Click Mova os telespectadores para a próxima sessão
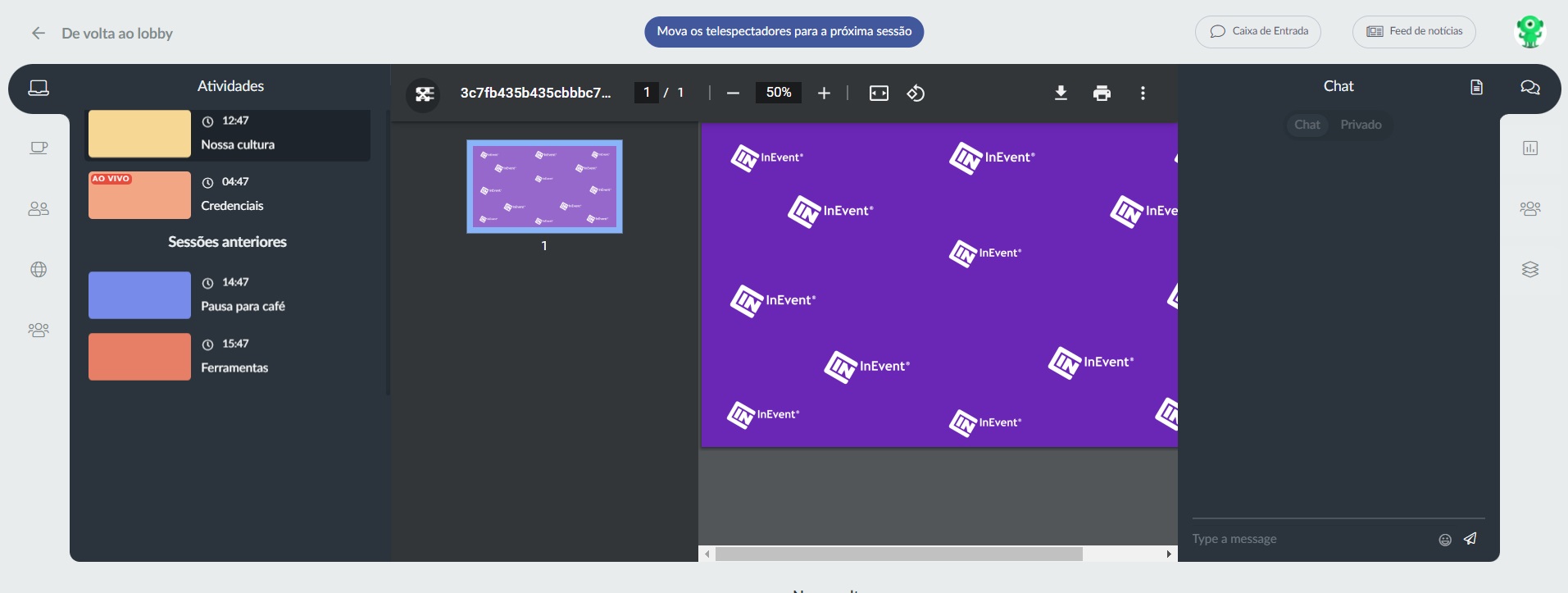Viewport: 1568px width, 593px height. pos(784,32)
